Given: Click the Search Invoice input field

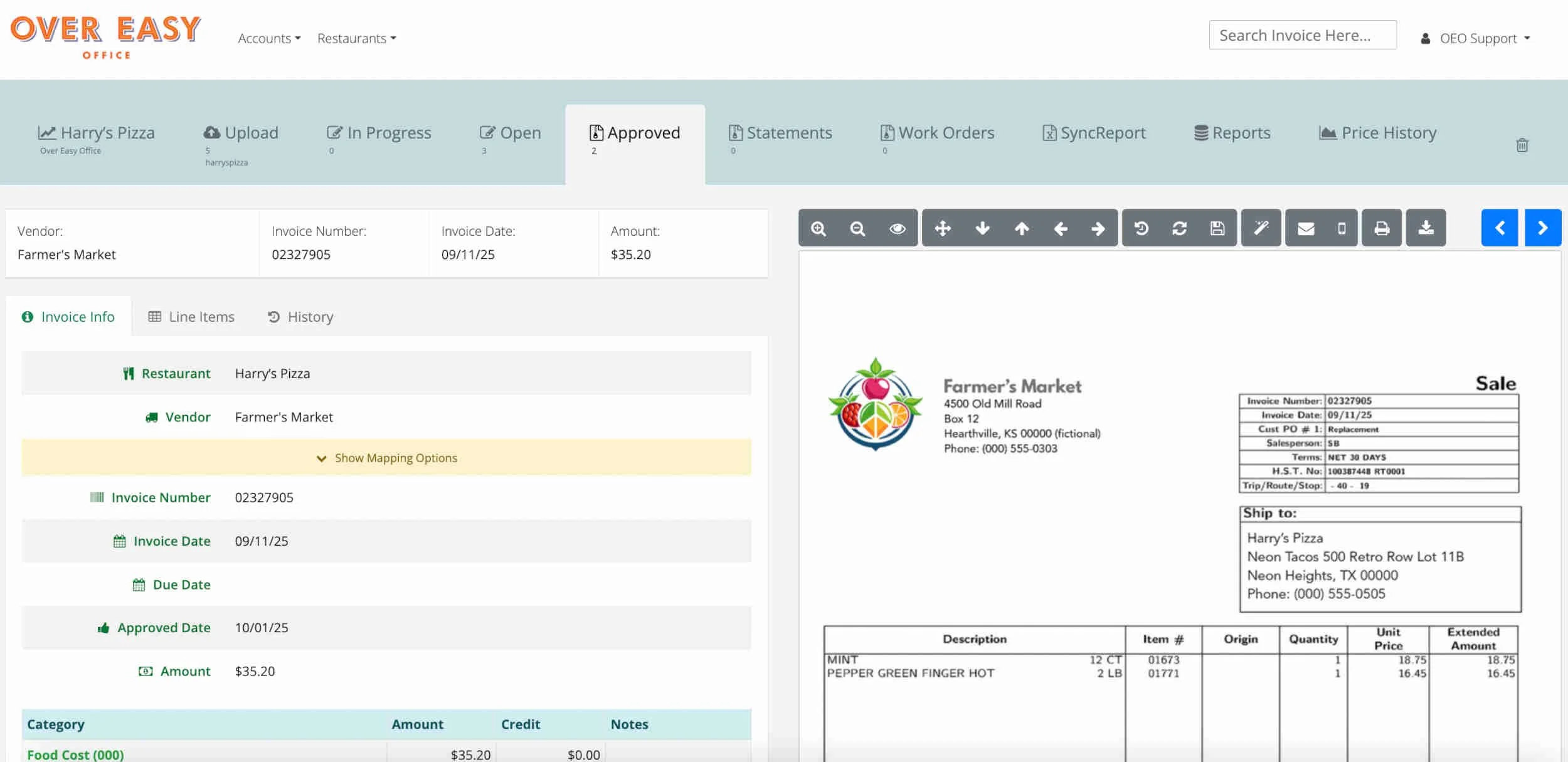Looking at the screenshot, I should click(x=1302, y=35).
